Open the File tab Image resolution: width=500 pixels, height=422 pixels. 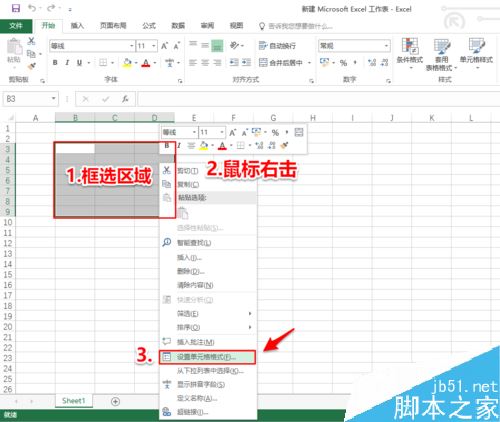[16, 26]
